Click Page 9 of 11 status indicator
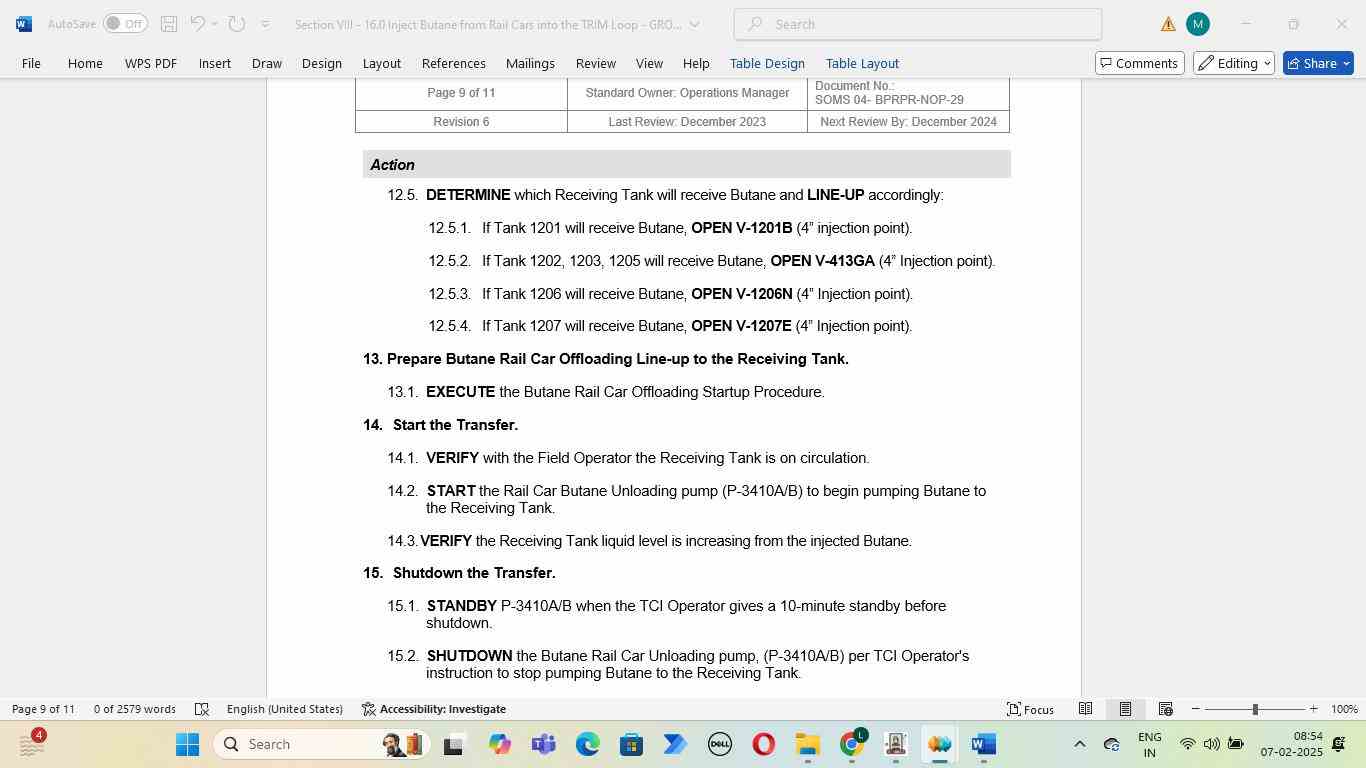 (x=43, y=709)
